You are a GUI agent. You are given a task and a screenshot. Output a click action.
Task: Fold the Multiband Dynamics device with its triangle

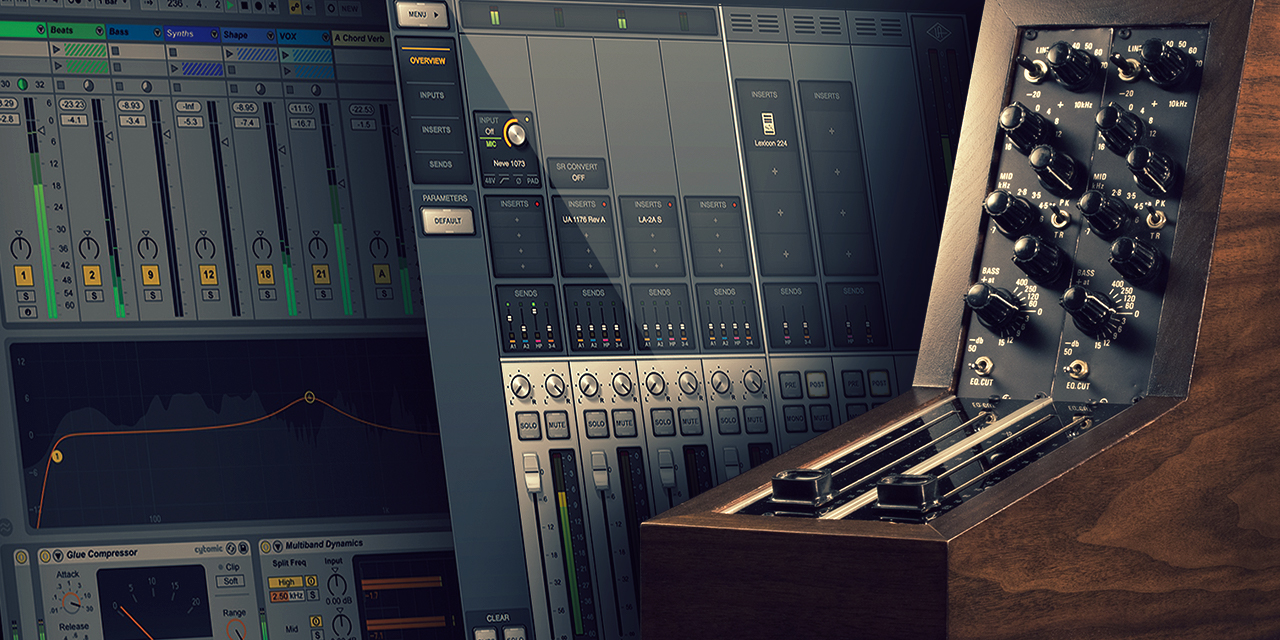(277, 546)
